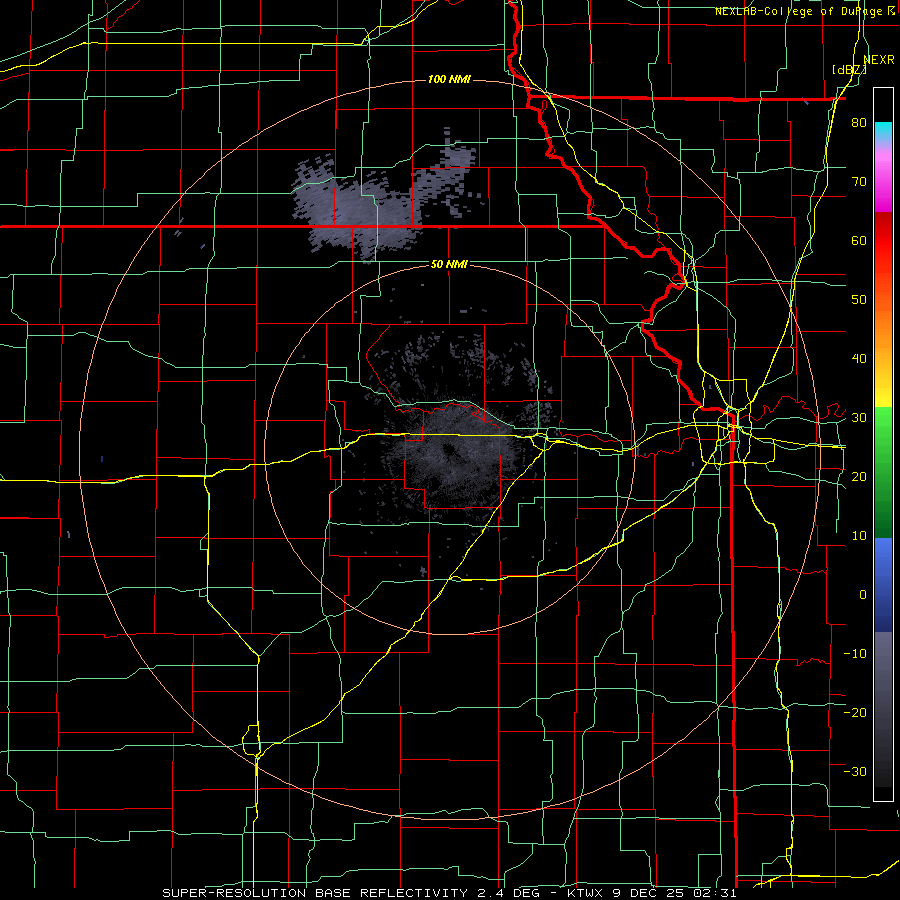
Task: Click the 50 value on the dBZ scale
Action: pos(859,300)
